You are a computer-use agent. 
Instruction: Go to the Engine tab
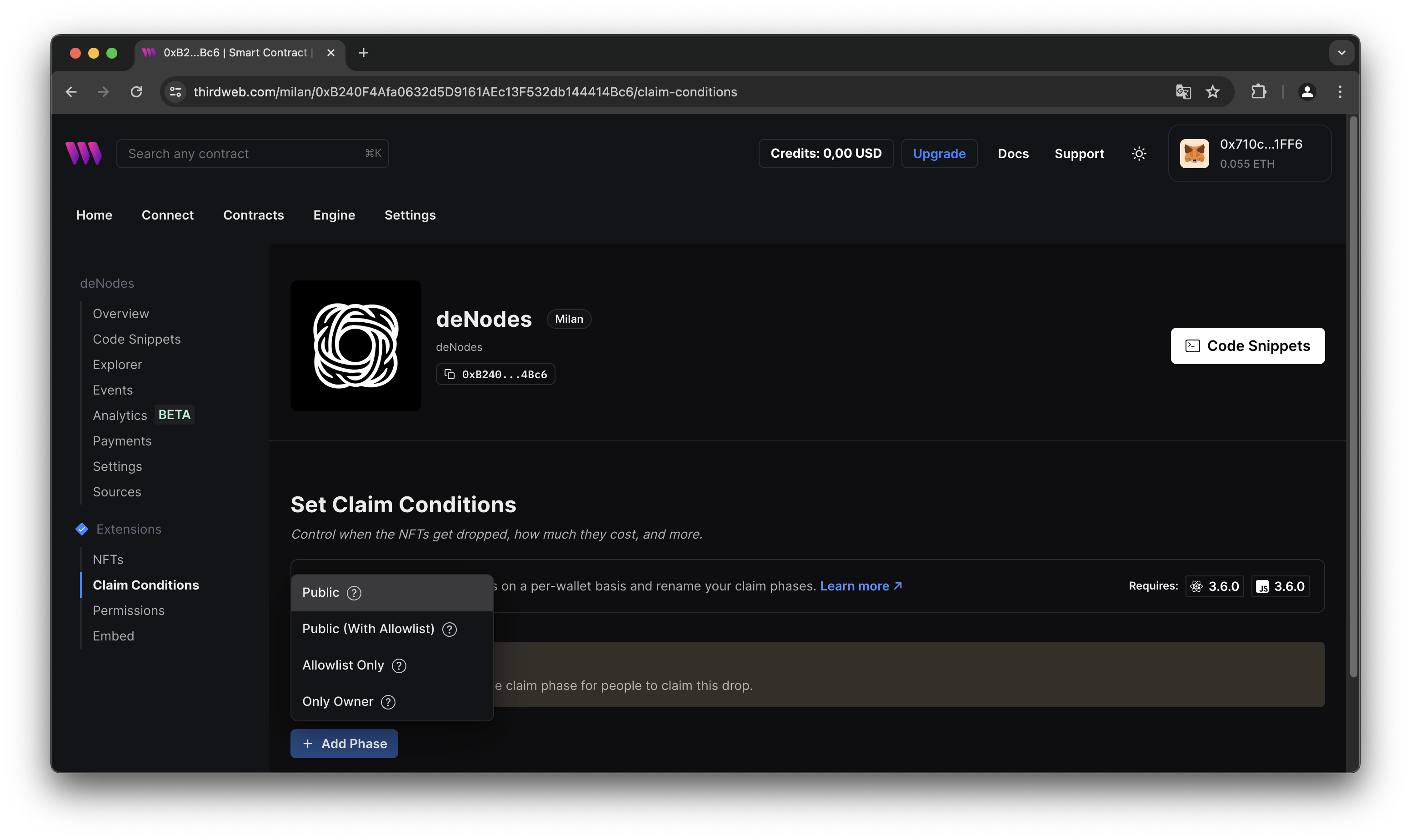pos(335,215)
